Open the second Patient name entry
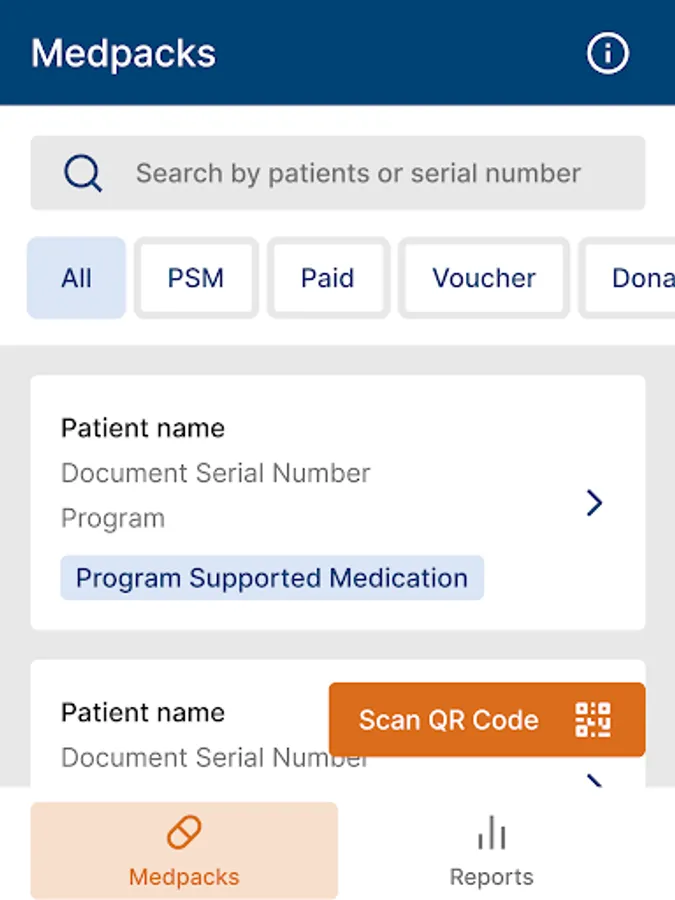 [x=143, y=713]
